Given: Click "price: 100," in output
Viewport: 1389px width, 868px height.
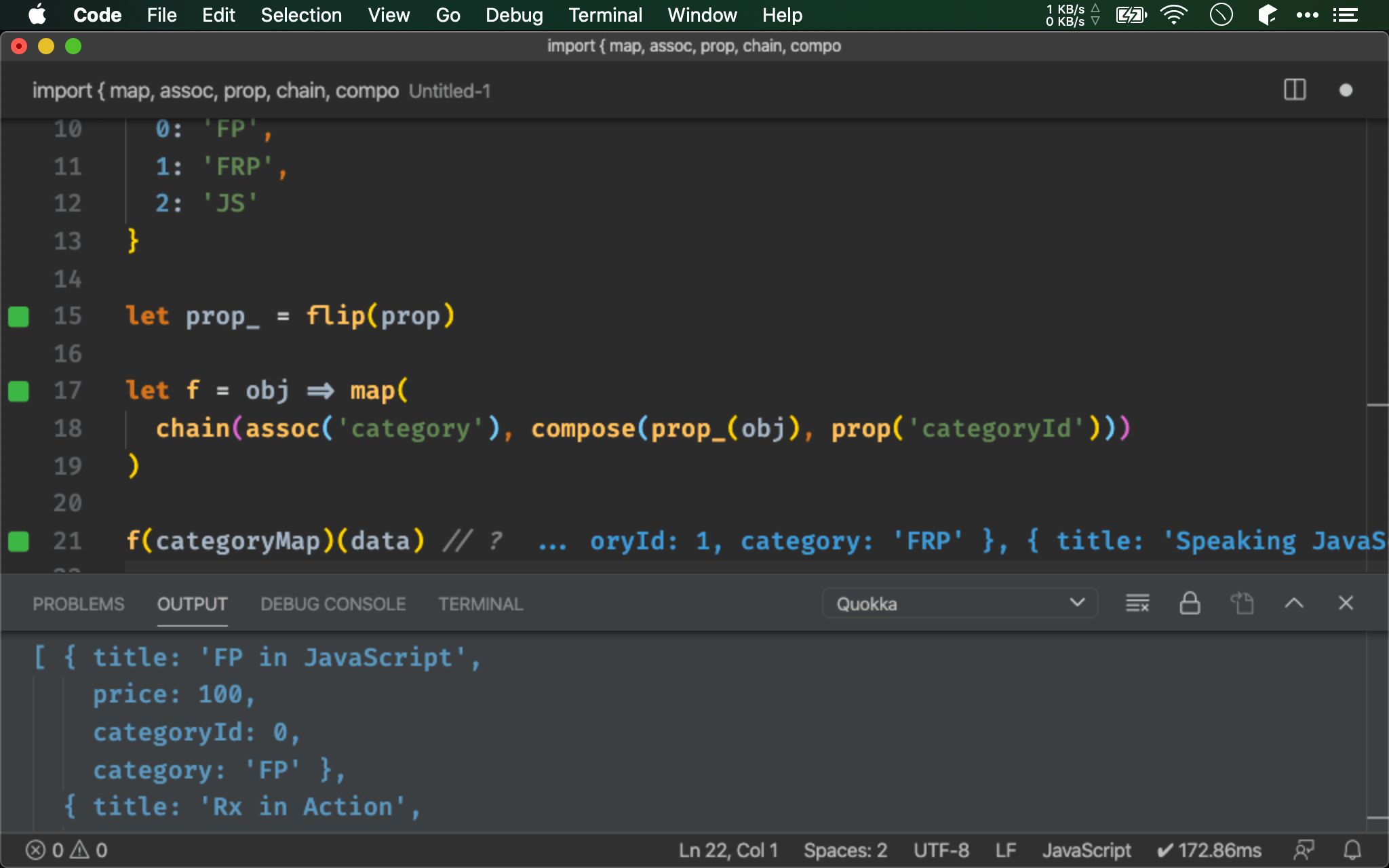Looking at the screenshot, I should pos(174,694).
